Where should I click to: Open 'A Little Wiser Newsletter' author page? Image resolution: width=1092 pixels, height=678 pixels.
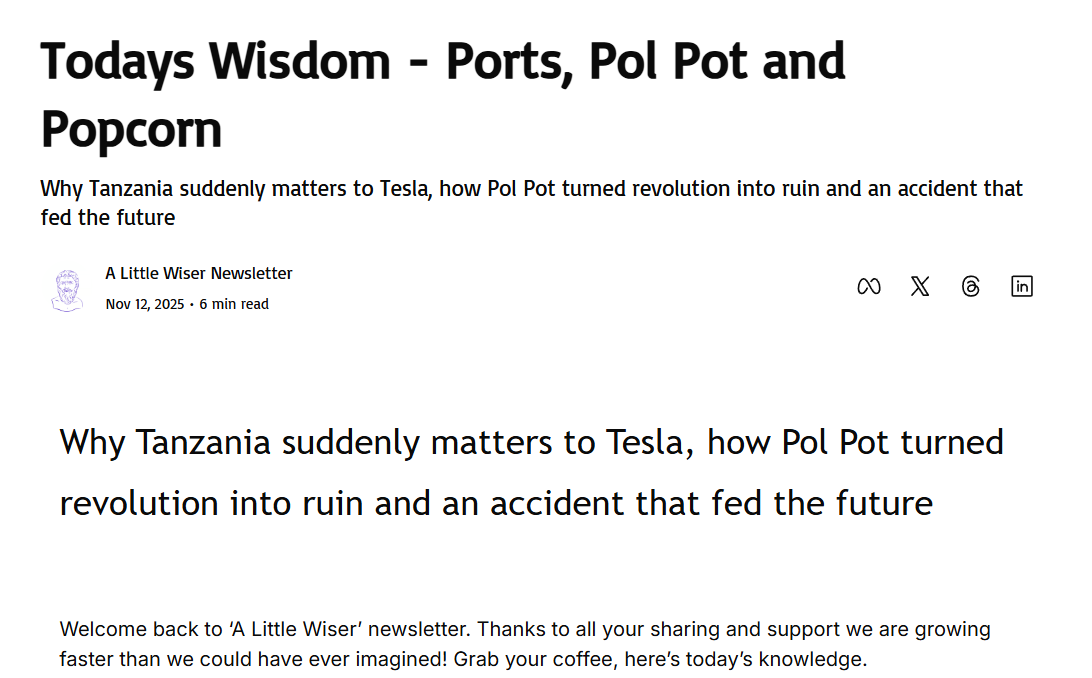click(198, 272)
